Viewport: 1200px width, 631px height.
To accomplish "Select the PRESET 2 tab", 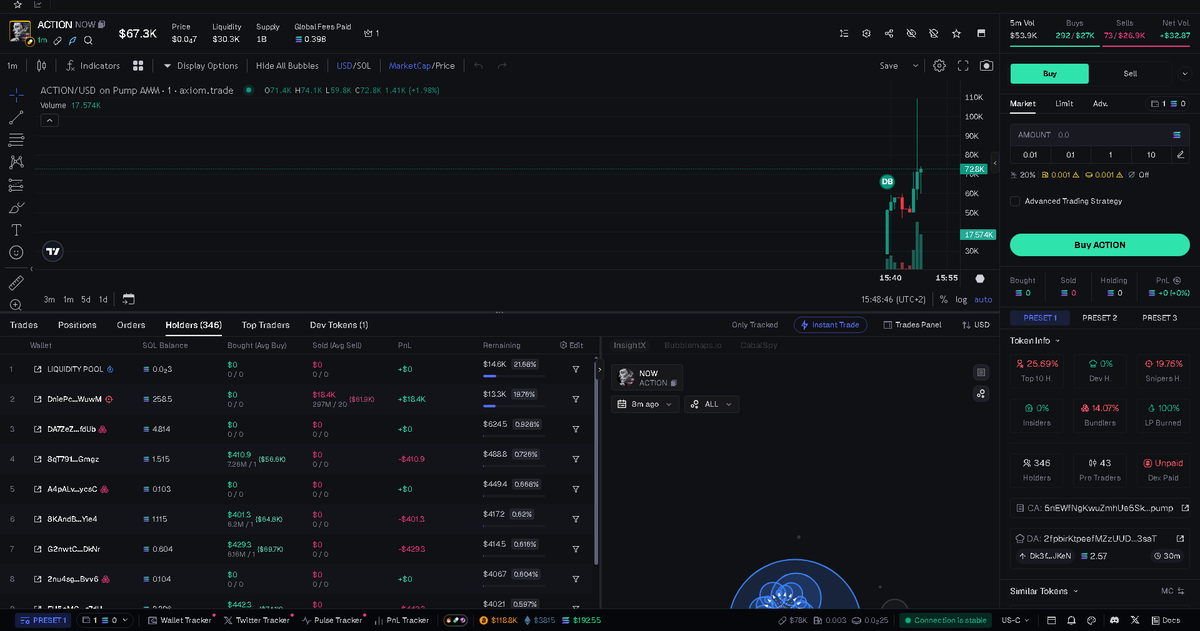I will 1099,317.
